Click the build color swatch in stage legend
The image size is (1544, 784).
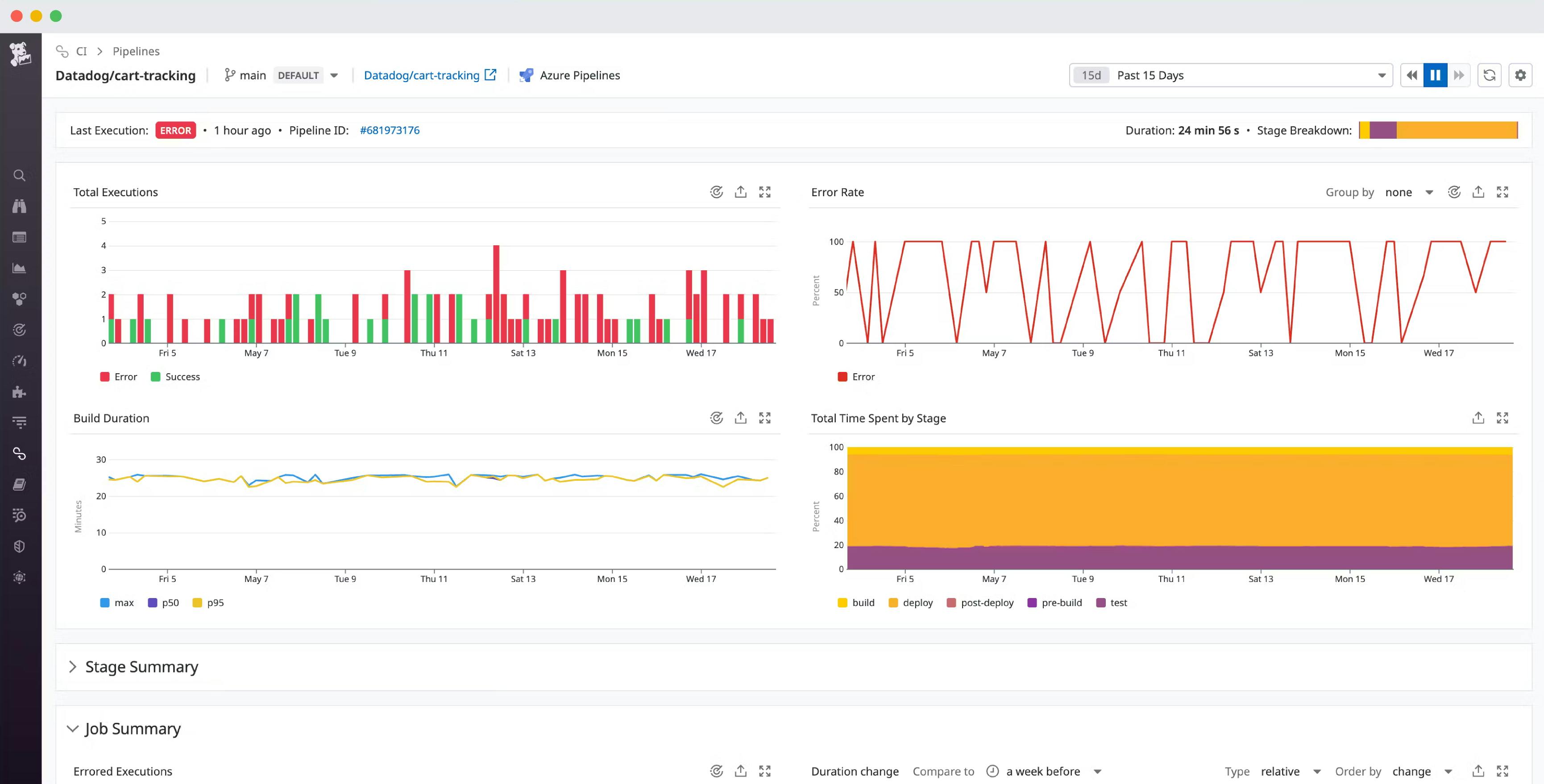(x=842, y=602)
